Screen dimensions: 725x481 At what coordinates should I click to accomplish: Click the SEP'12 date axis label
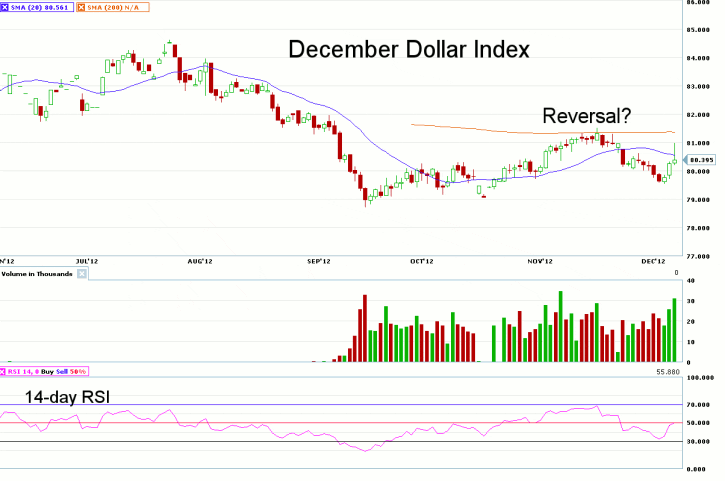318,261
